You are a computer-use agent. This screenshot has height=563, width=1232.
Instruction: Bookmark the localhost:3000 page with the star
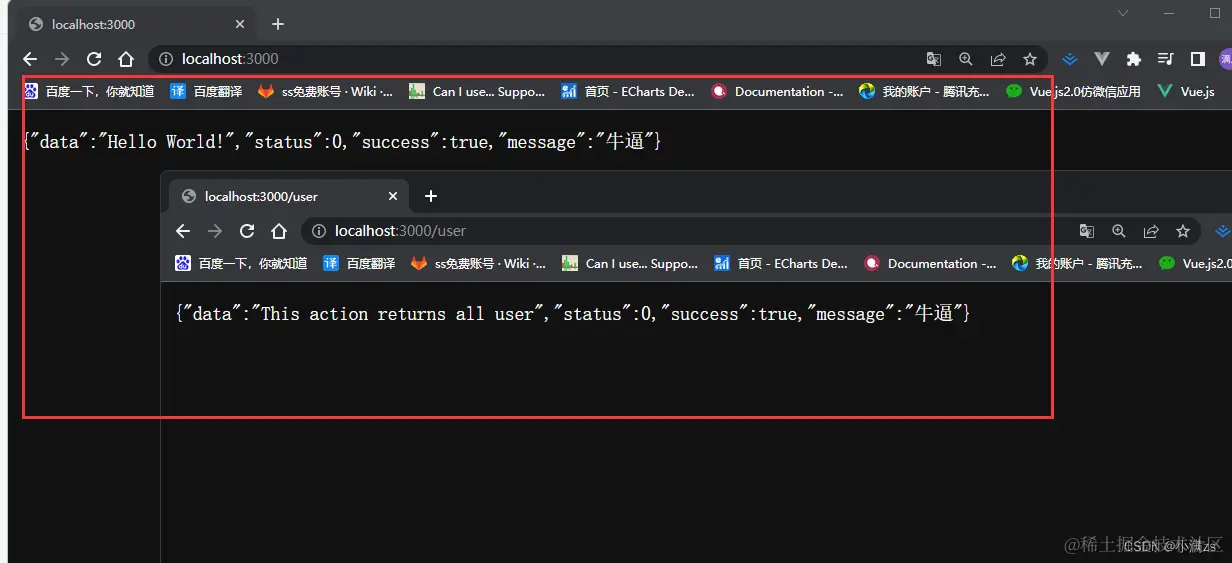pos(1029,59)
